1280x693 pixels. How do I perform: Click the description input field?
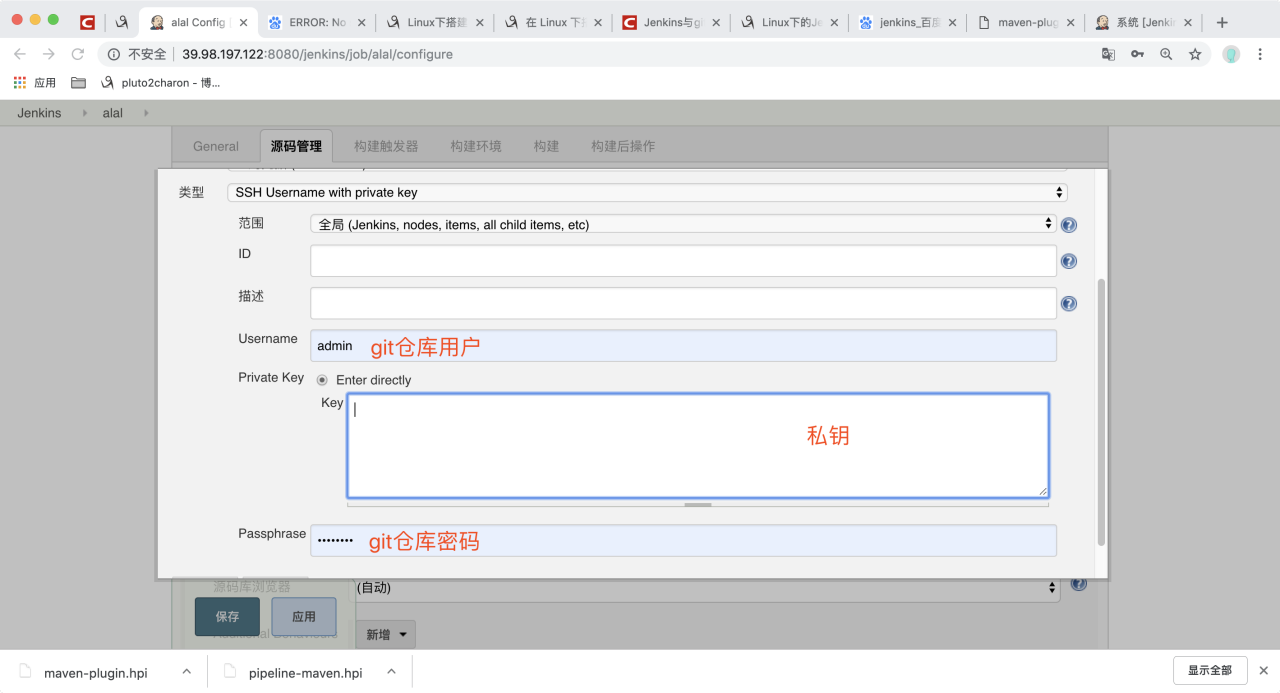pyautogui.click(x=683, y=303)
